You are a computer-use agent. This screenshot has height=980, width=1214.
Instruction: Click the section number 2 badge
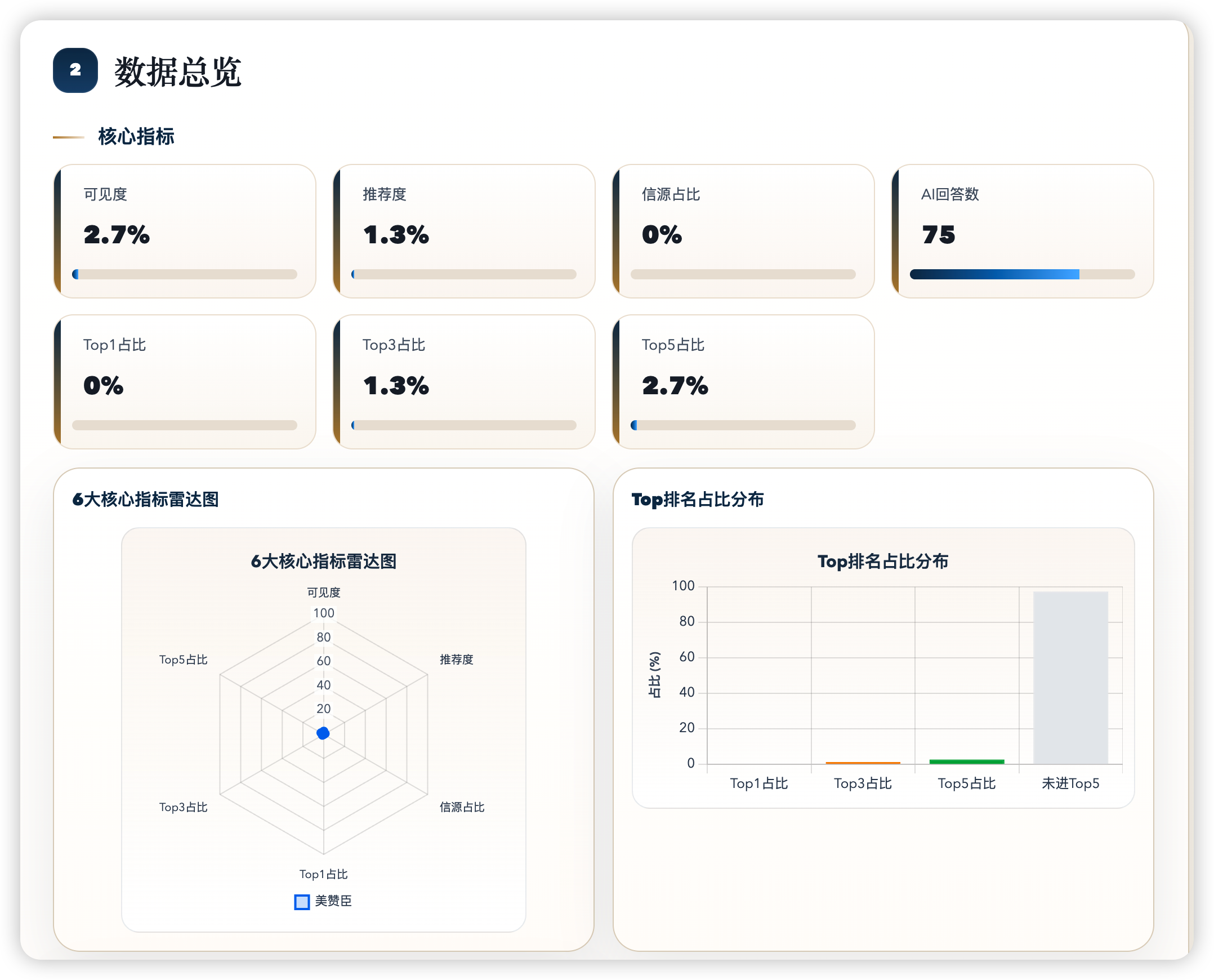(x=75, y=70)
